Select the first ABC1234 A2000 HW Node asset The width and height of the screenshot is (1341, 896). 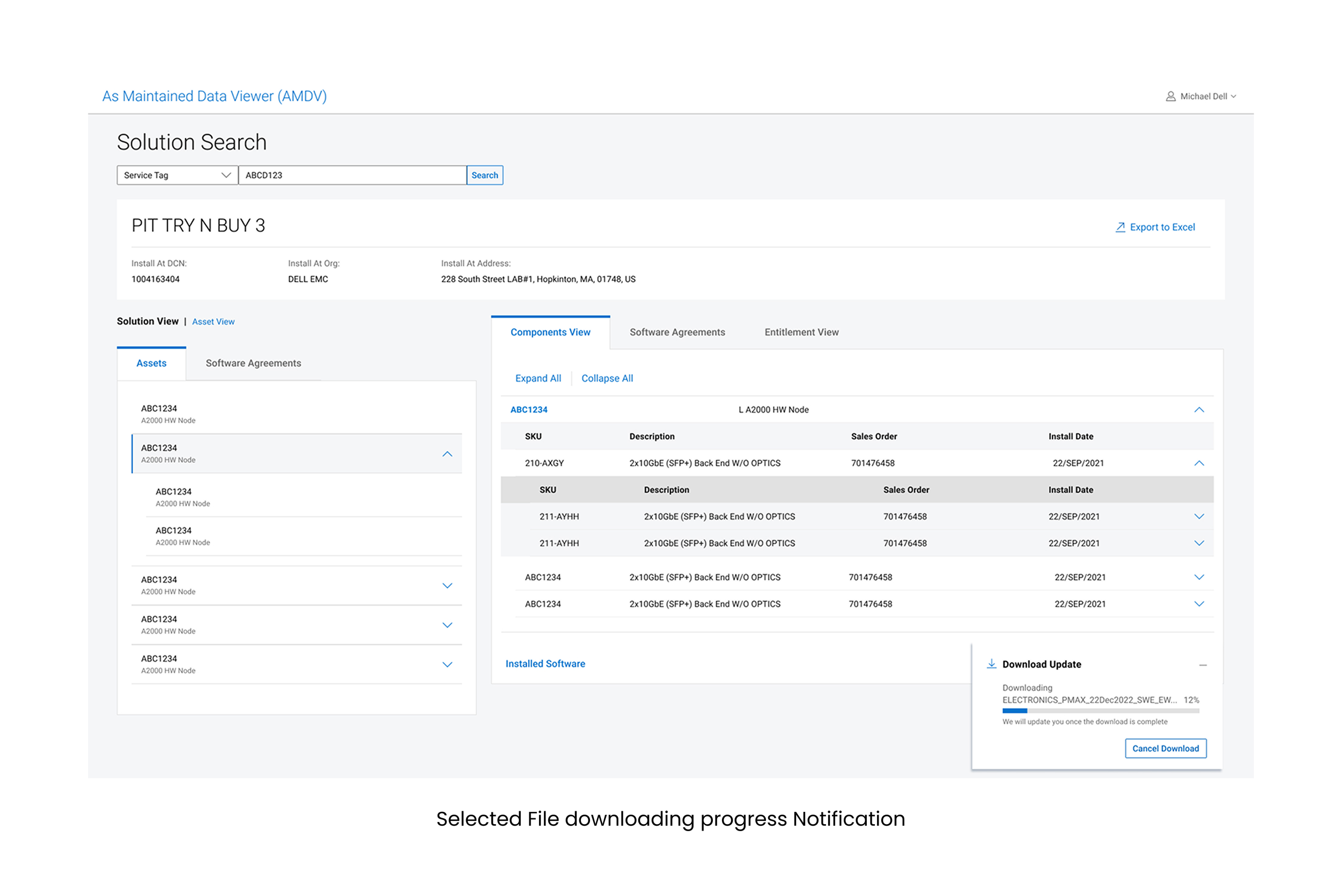[297, 414]
